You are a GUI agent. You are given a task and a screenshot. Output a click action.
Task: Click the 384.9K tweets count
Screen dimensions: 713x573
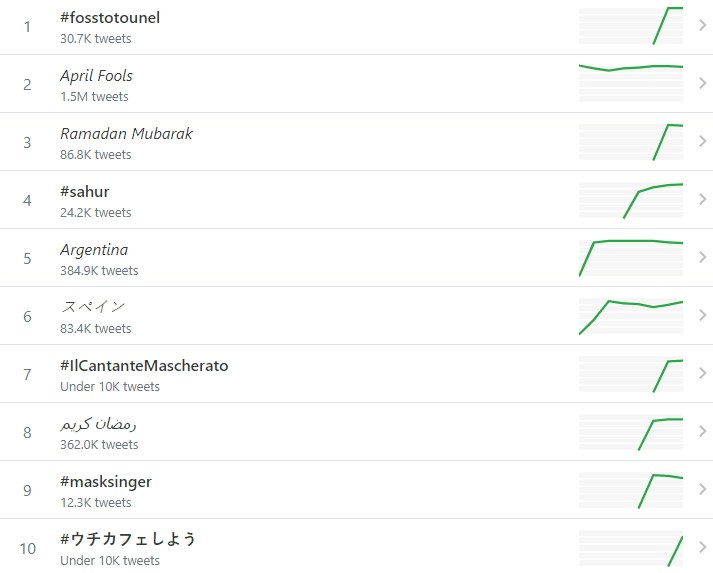pyautogui.click(x=99, y=271)
